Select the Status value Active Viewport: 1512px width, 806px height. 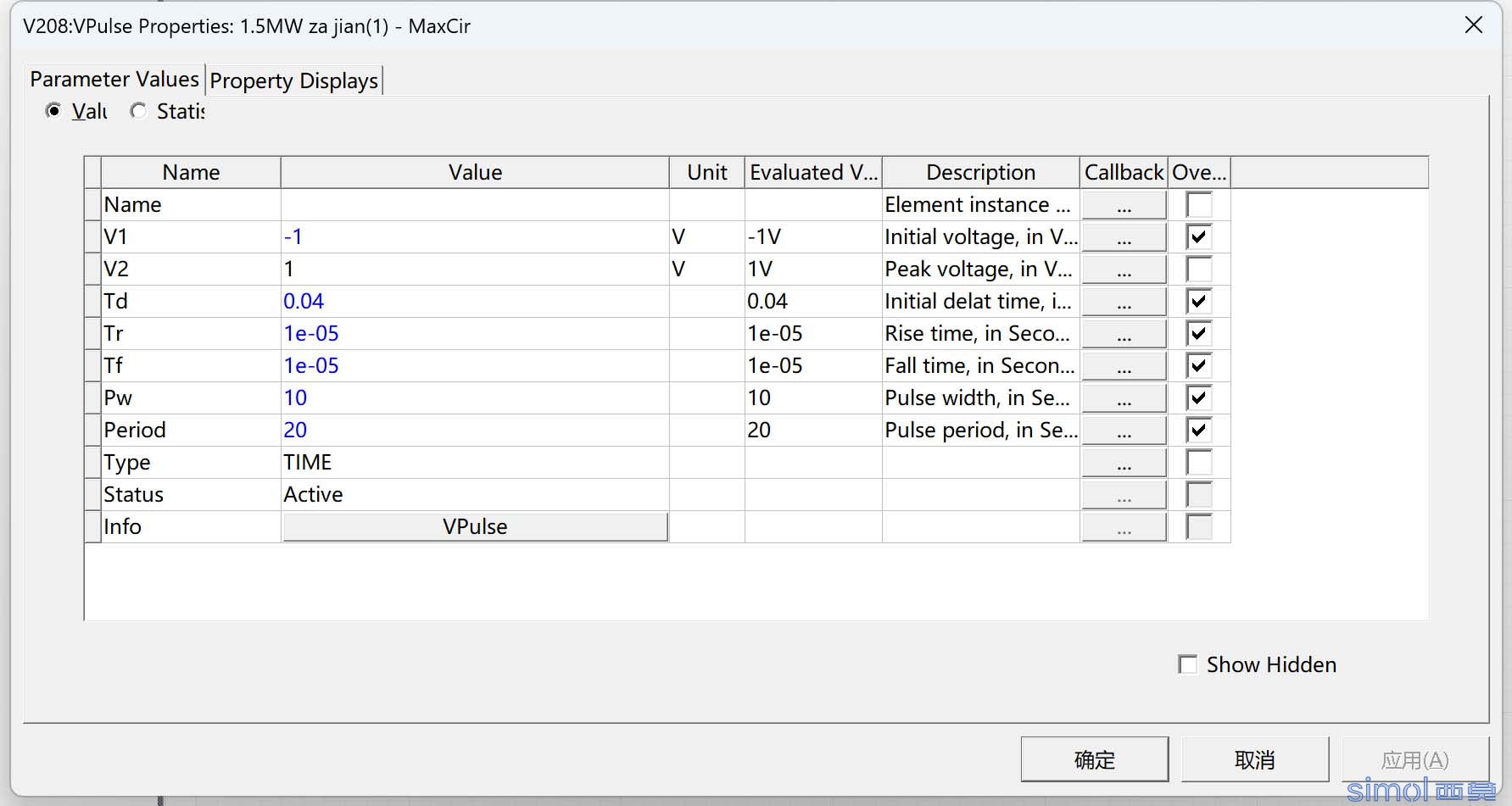click(x=475, y=495)
